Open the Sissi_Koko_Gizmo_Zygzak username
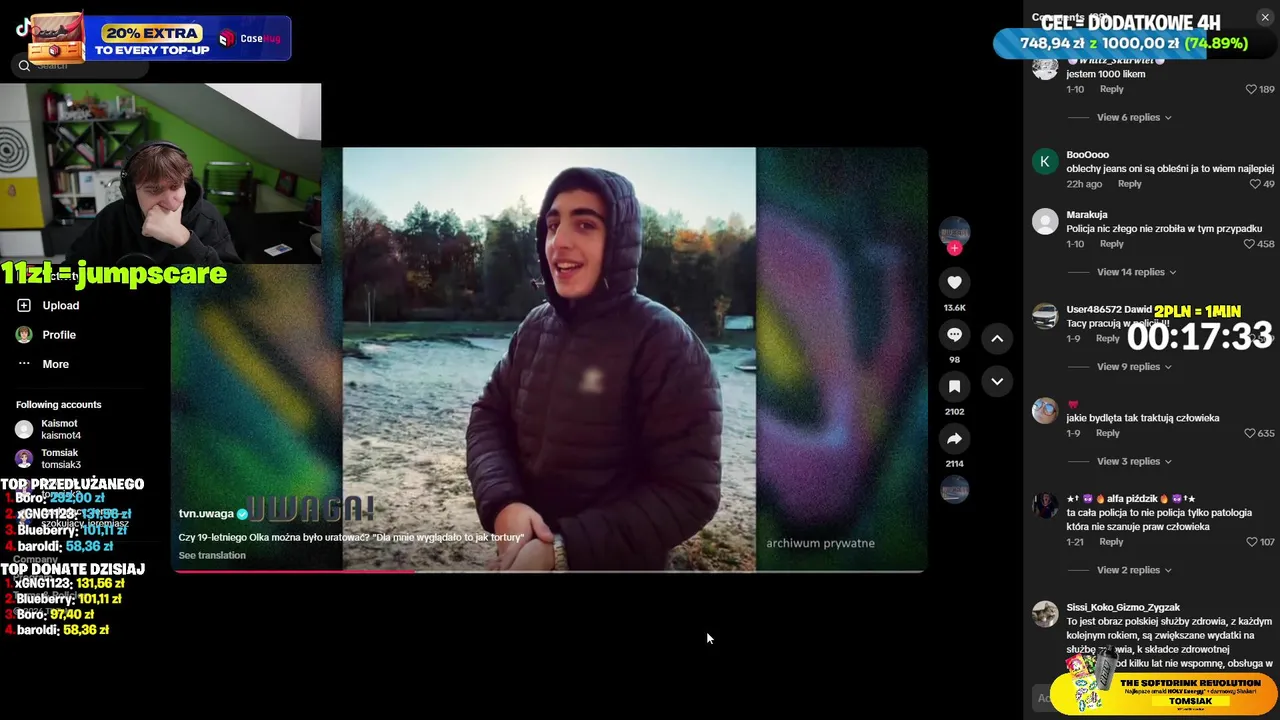1280x720 pixels. 1123,607
